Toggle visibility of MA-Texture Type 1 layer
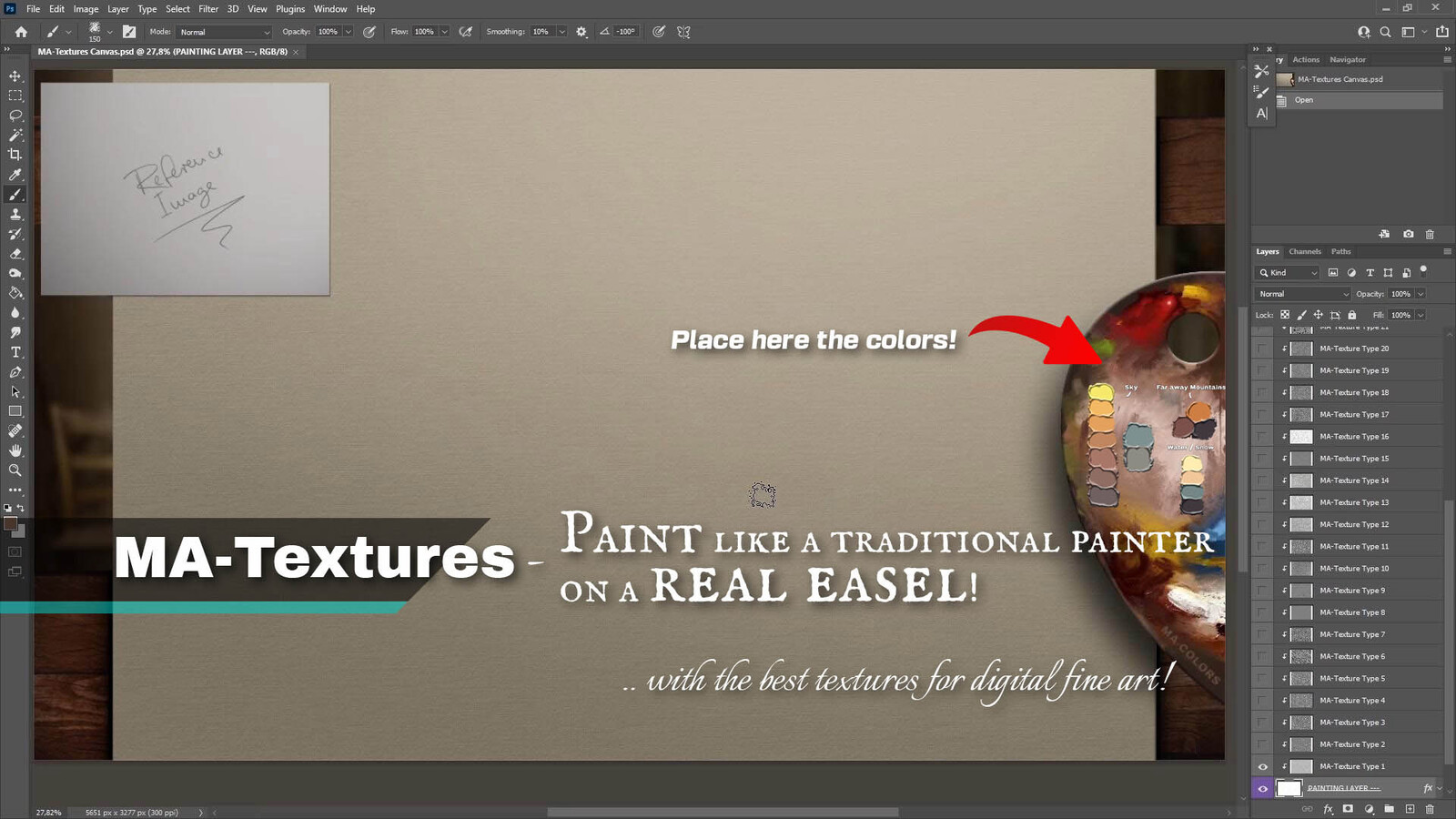 1262,766
